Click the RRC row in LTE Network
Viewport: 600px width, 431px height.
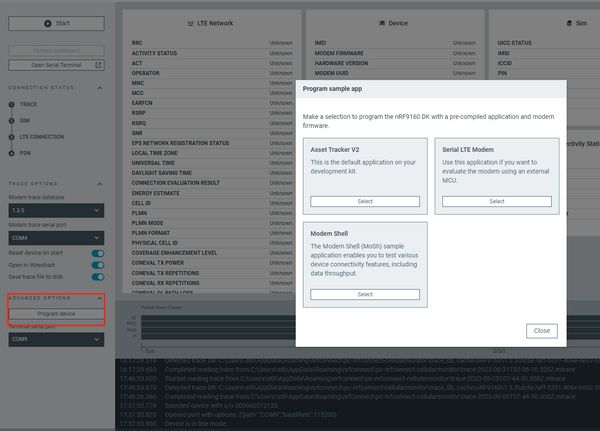(x=212, y=43)
